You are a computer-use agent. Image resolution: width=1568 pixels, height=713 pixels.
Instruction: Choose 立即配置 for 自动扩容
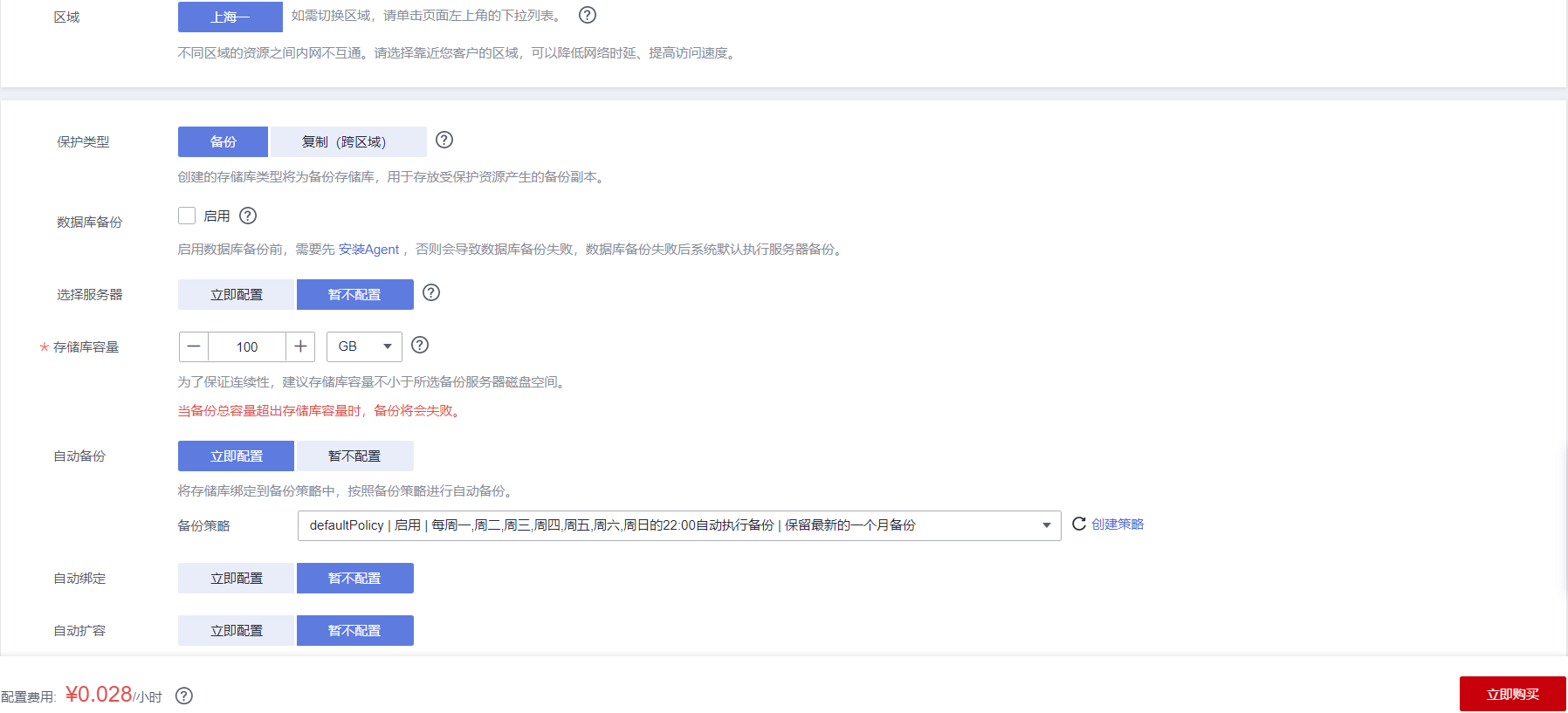tap(237, 630)
